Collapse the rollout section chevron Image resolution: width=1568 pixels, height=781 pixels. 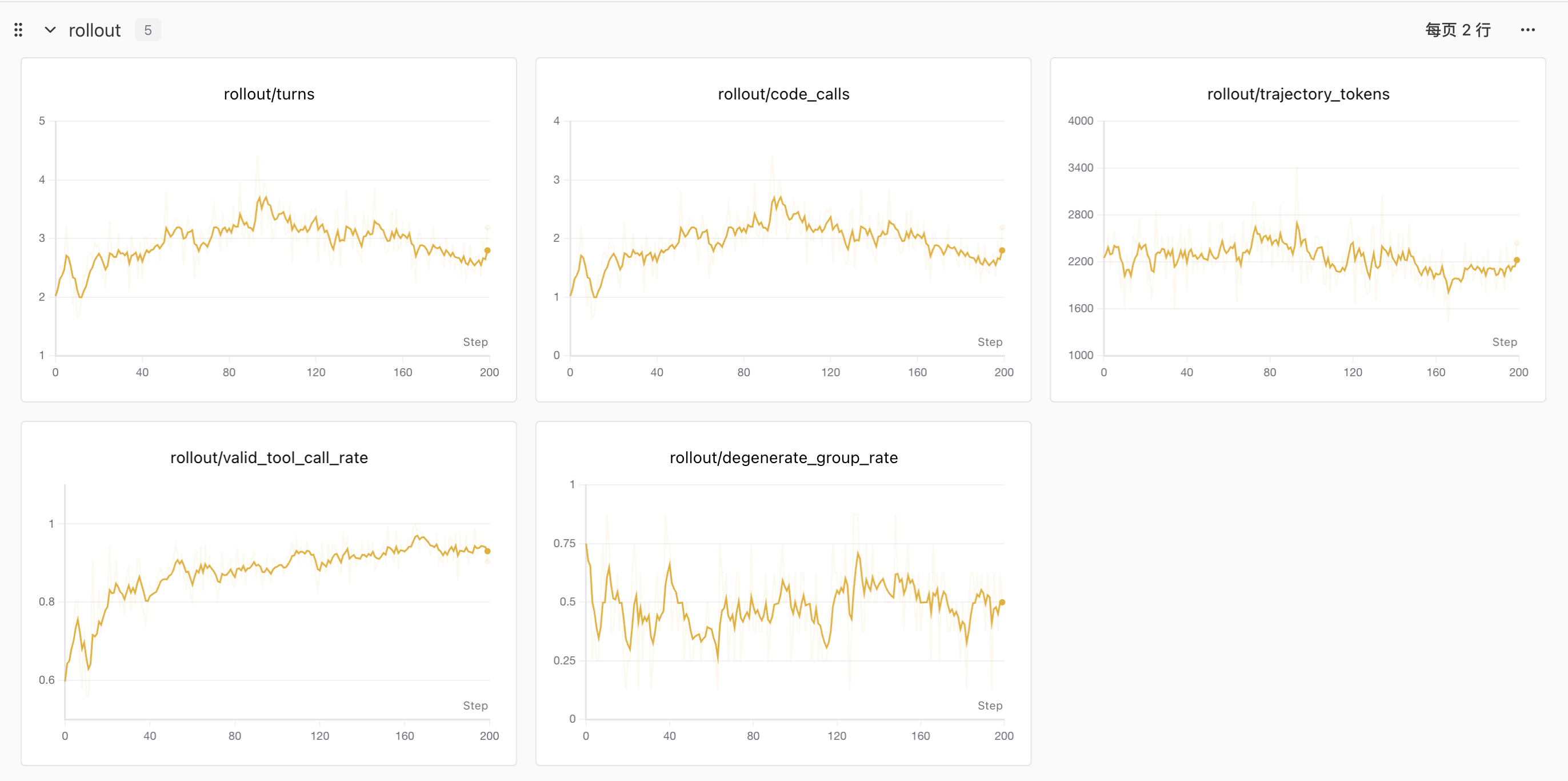coord(50,30)
